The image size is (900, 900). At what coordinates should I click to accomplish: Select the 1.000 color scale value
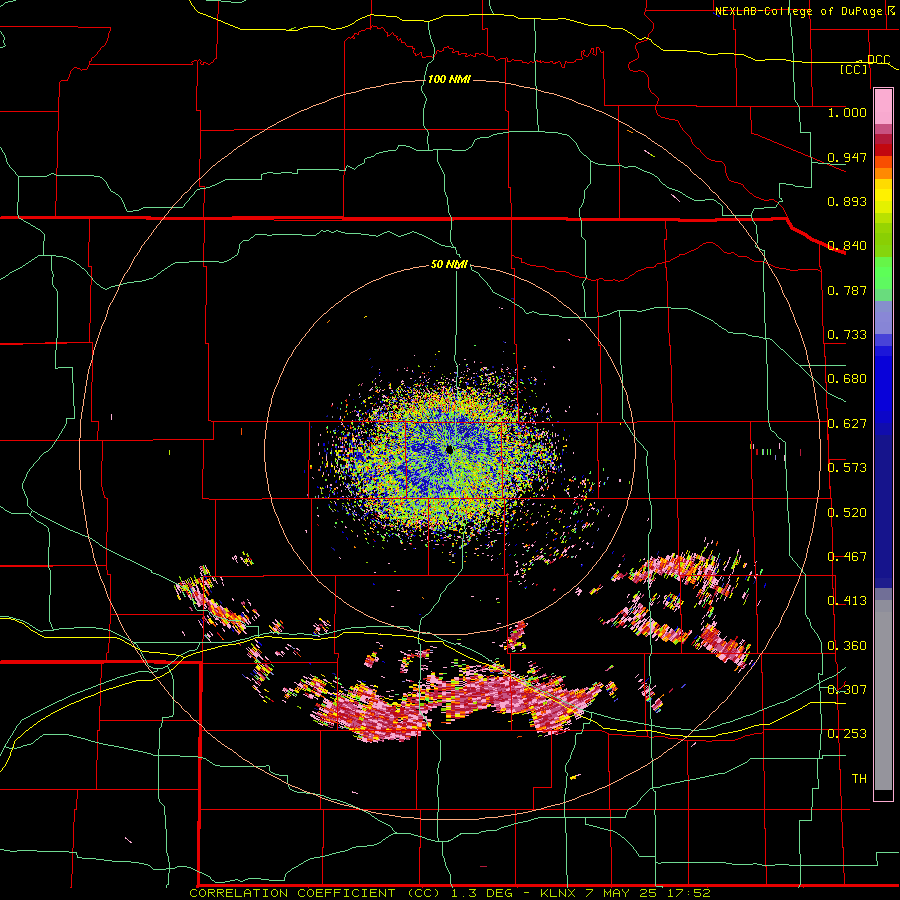click(847, 112)
